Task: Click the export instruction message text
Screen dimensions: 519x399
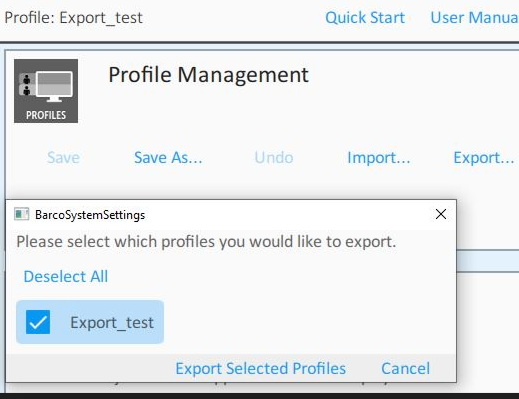Action: click(206, 241)
